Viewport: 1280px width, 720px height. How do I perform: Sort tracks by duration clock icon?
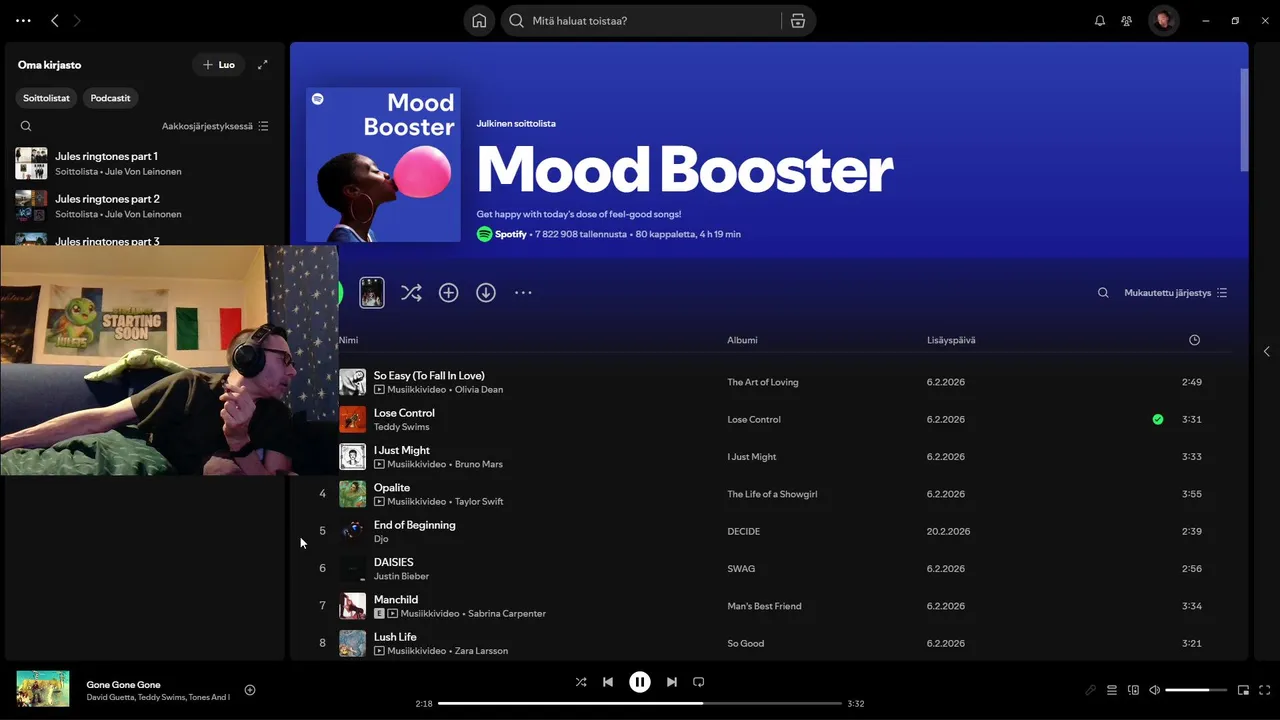click(x=1194, y=340)
